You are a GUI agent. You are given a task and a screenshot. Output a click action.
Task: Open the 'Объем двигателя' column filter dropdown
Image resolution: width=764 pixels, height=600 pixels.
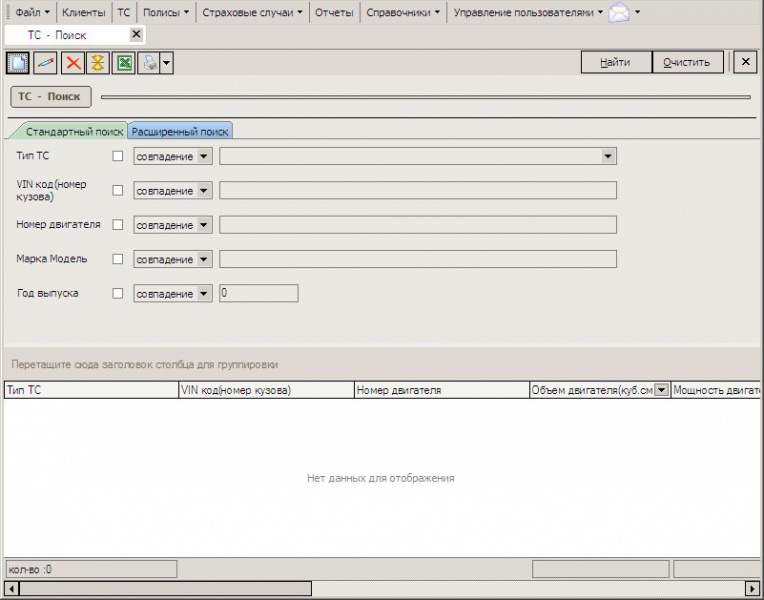[x=661, y=390]
